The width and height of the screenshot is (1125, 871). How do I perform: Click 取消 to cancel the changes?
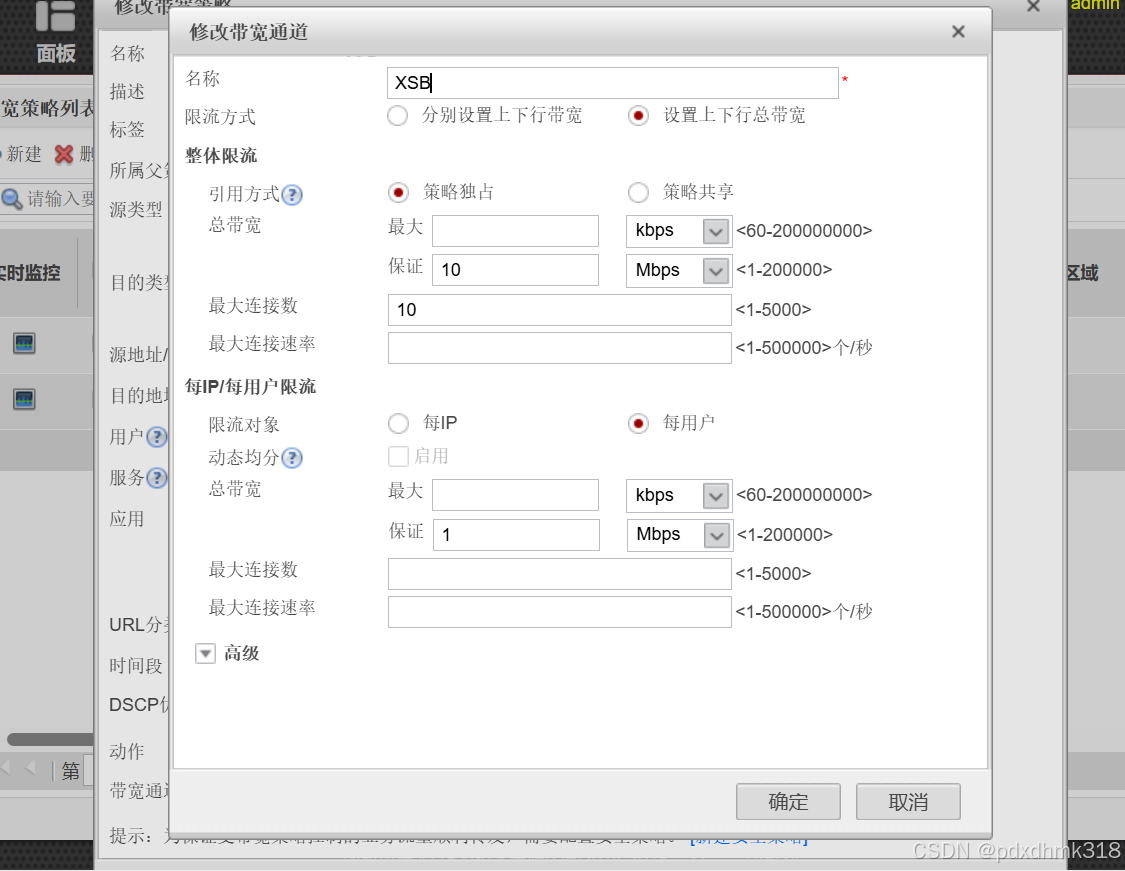[x=908, y=801]
